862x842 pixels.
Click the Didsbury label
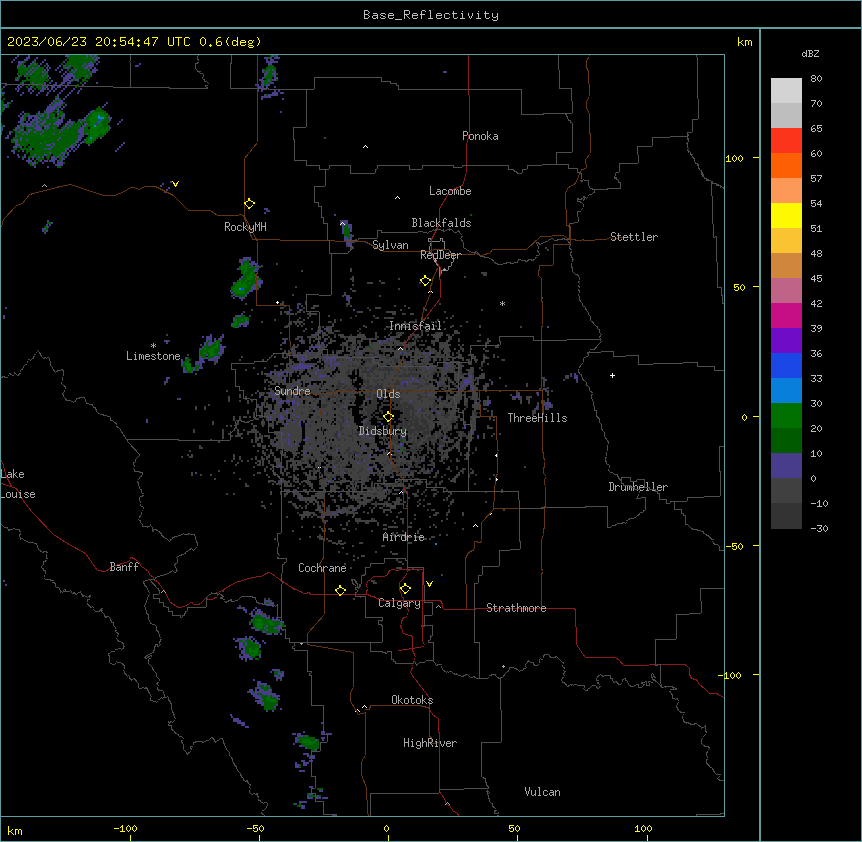(x=383, y=431)
